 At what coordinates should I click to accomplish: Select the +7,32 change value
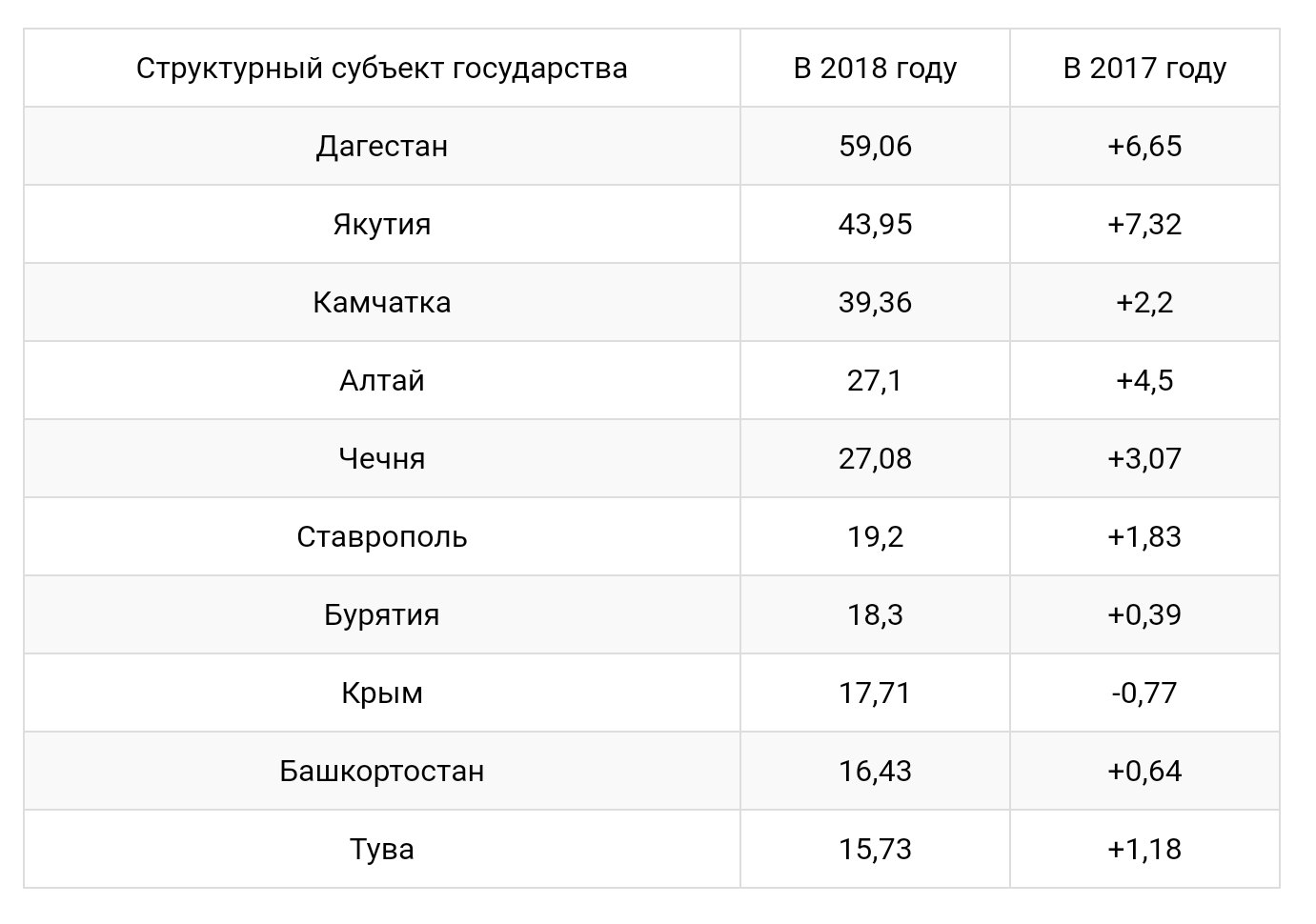coord(1144,224)
